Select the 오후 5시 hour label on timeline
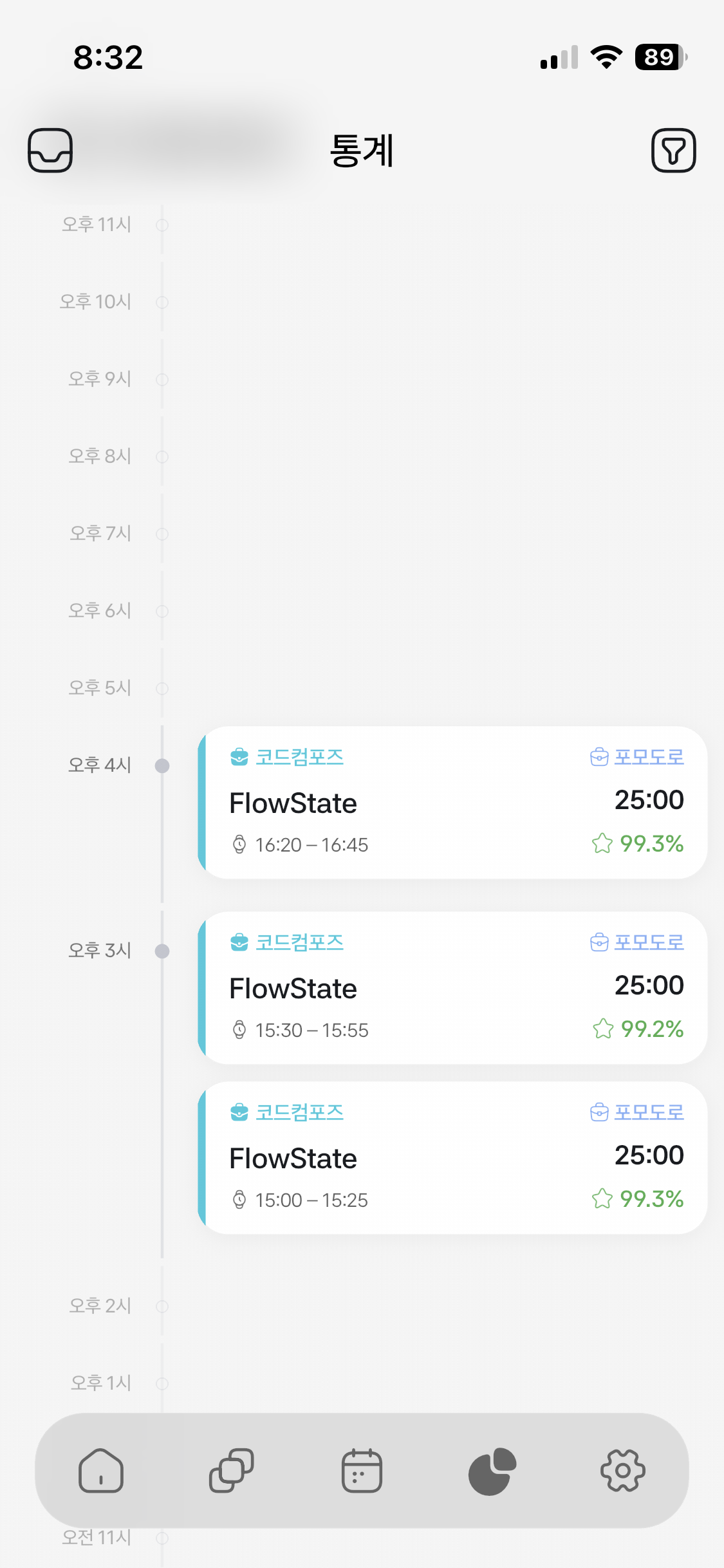This screenshot has width=724, height=1568. 100,688
